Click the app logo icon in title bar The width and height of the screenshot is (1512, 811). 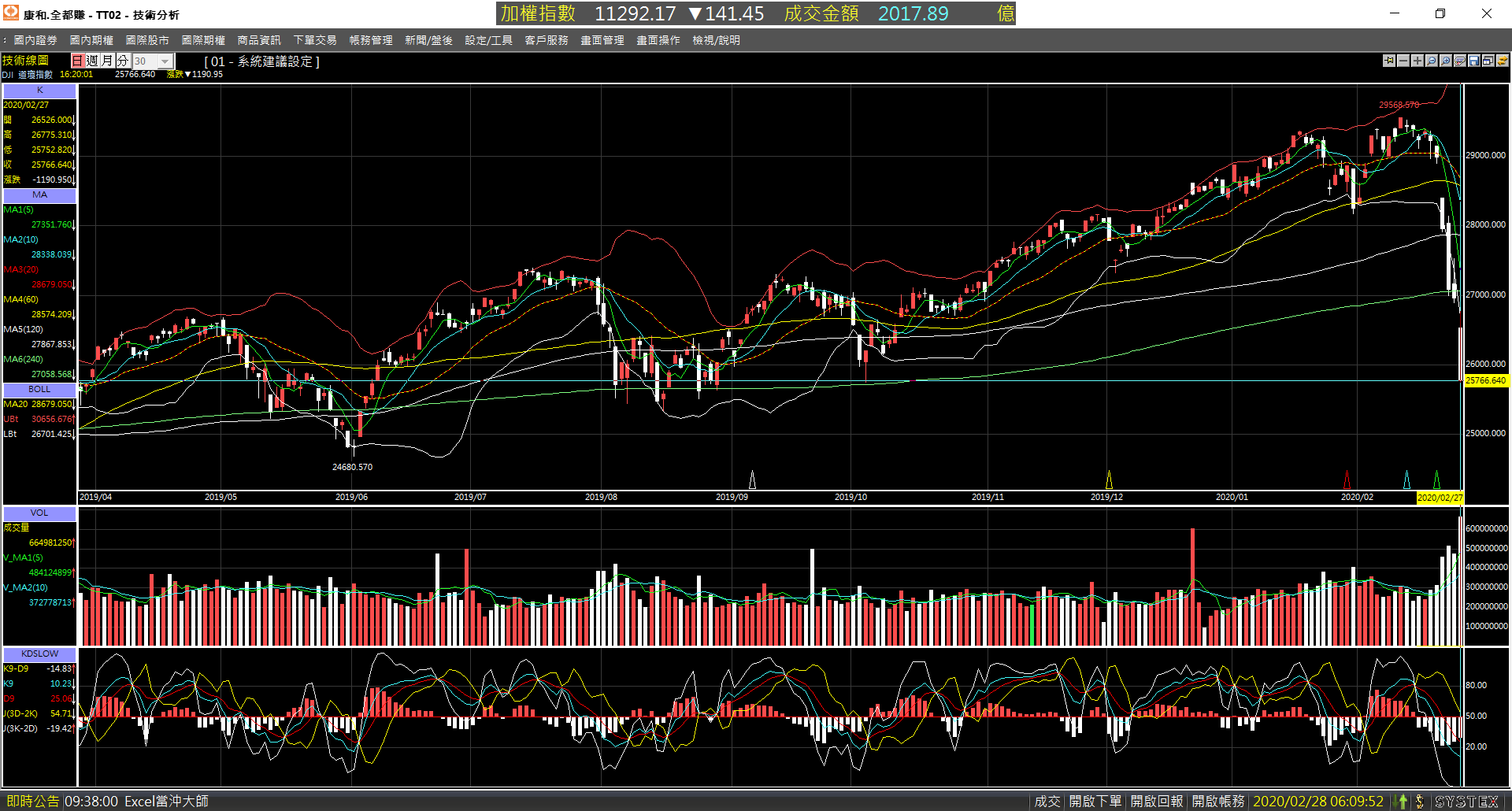pyautogui.click(x=11, y=13)
